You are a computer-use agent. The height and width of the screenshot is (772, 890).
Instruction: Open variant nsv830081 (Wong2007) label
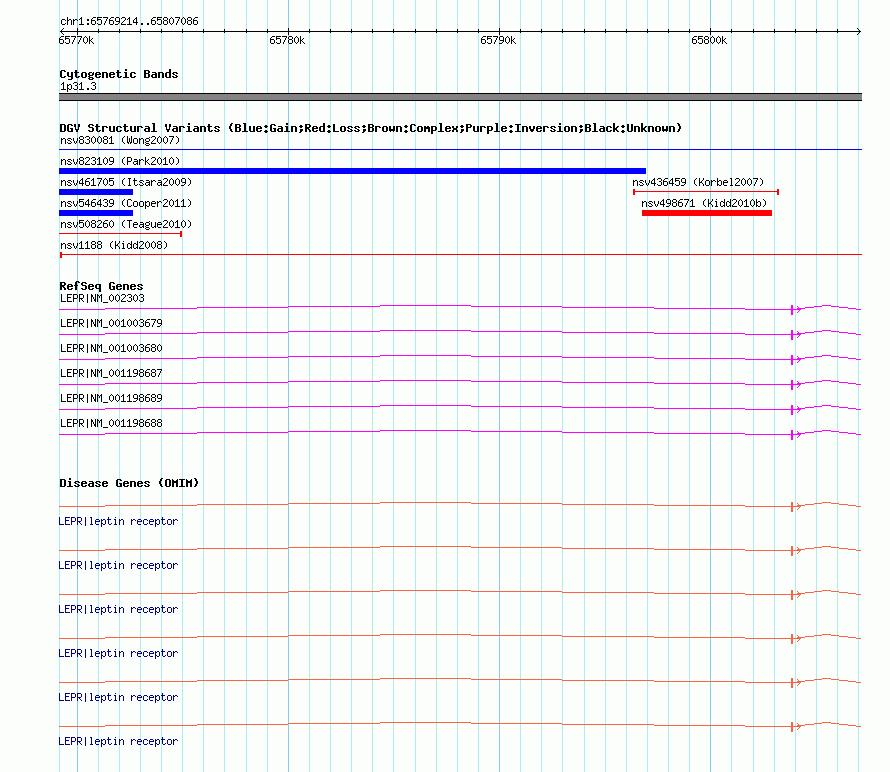point(120,140)
